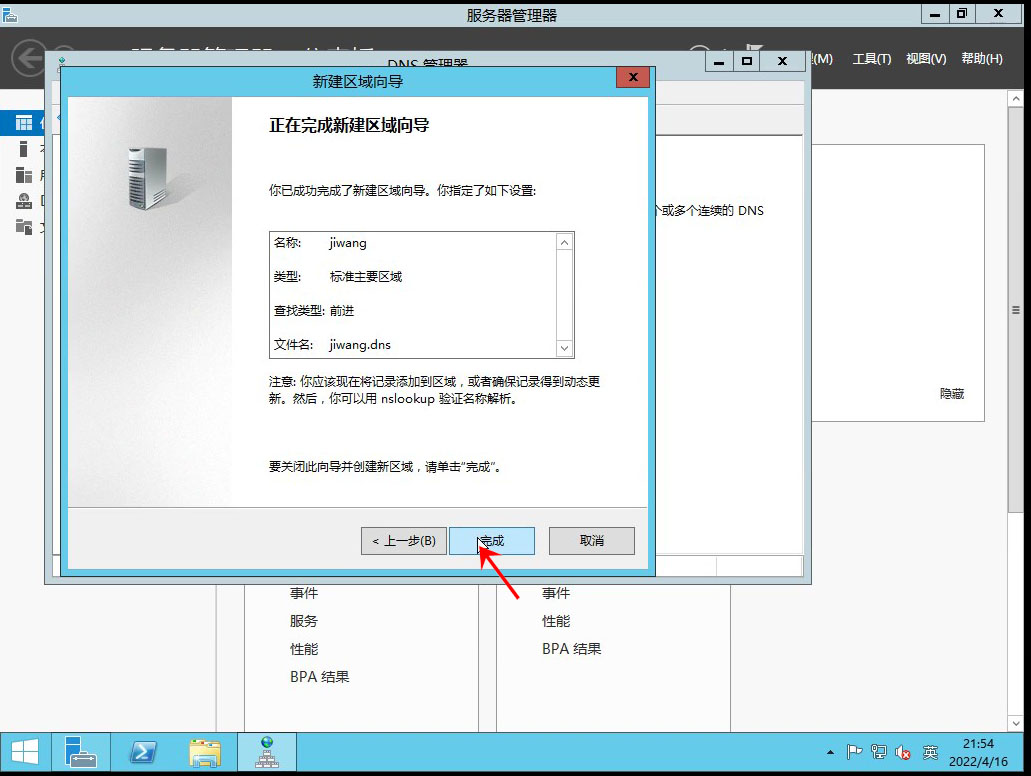Switch input language 英 indicator

point(930,752)
